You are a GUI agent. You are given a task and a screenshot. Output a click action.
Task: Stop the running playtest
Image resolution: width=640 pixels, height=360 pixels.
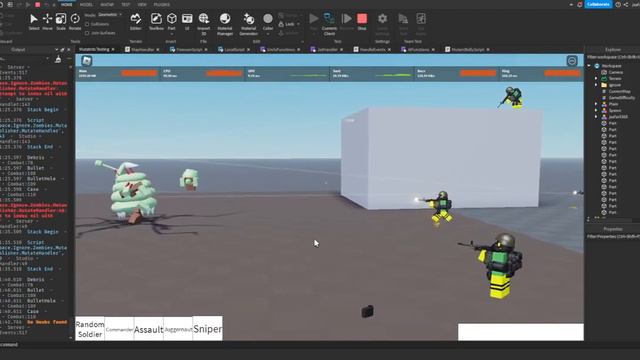point(362,22)
